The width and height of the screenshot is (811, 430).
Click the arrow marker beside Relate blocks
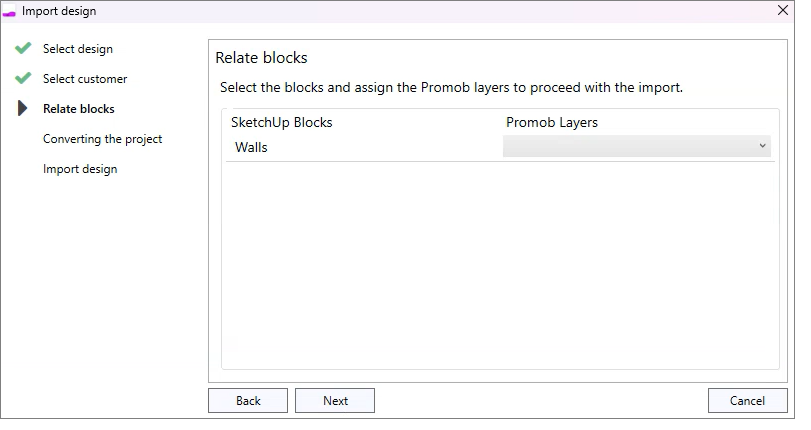point(22,108)
